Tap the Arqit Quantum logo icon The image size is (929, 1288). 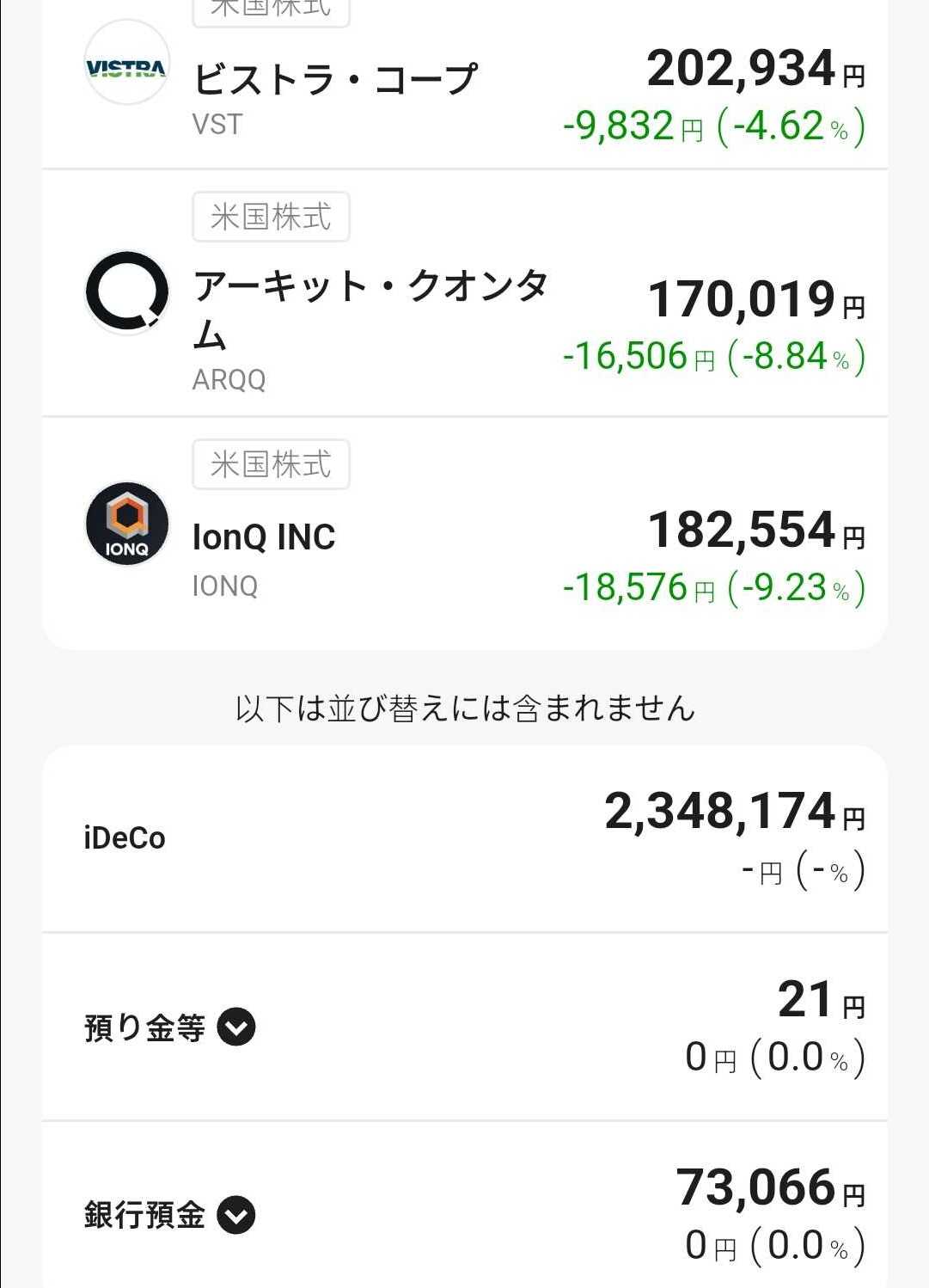[x=127, y=291]
